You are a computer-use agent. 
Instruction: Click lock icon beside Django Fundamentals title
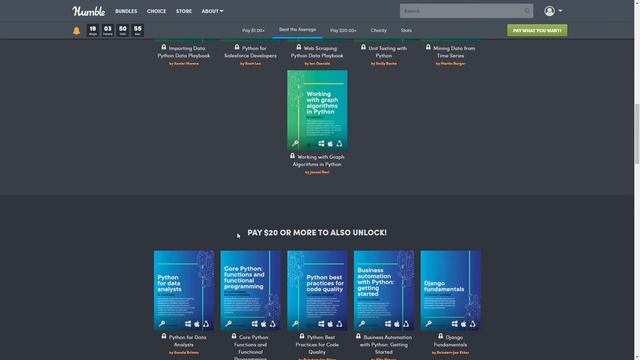[x=440, y=336]
